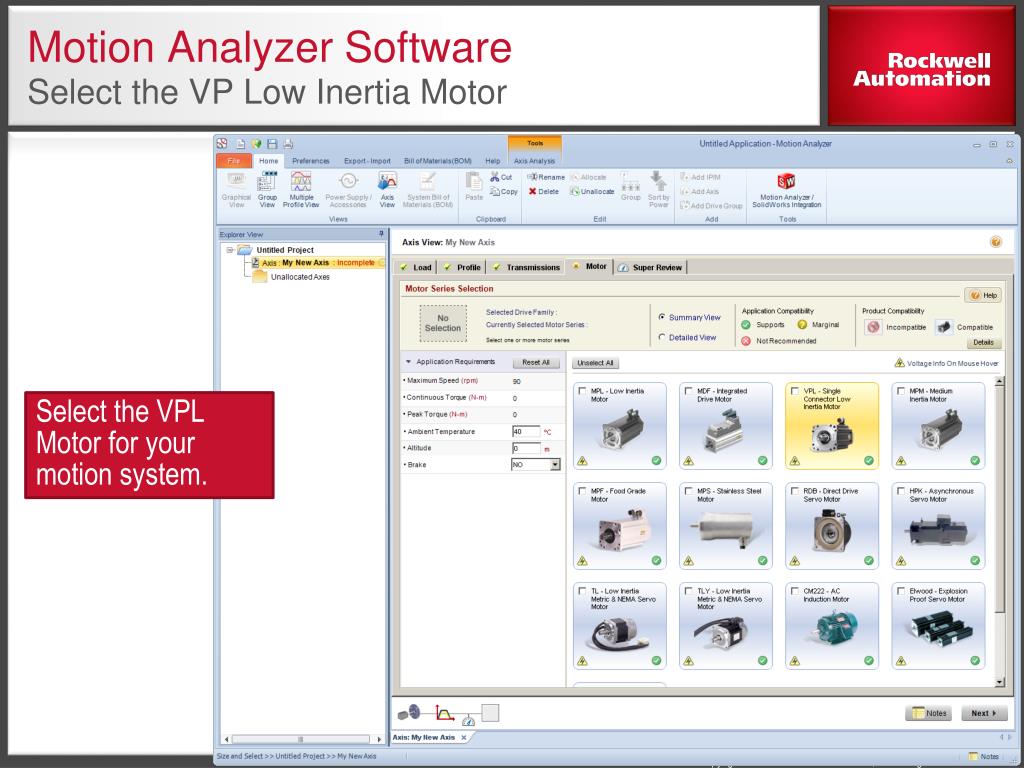
Task: Open Power Supply / Accessories view
Action: pos(348,190)
